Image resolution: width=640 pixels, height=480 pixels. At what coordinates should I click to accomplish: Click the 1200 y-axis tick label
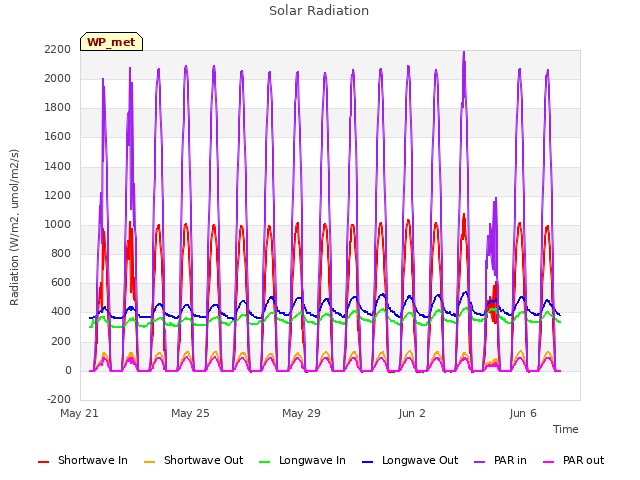(x=58, y=196)
